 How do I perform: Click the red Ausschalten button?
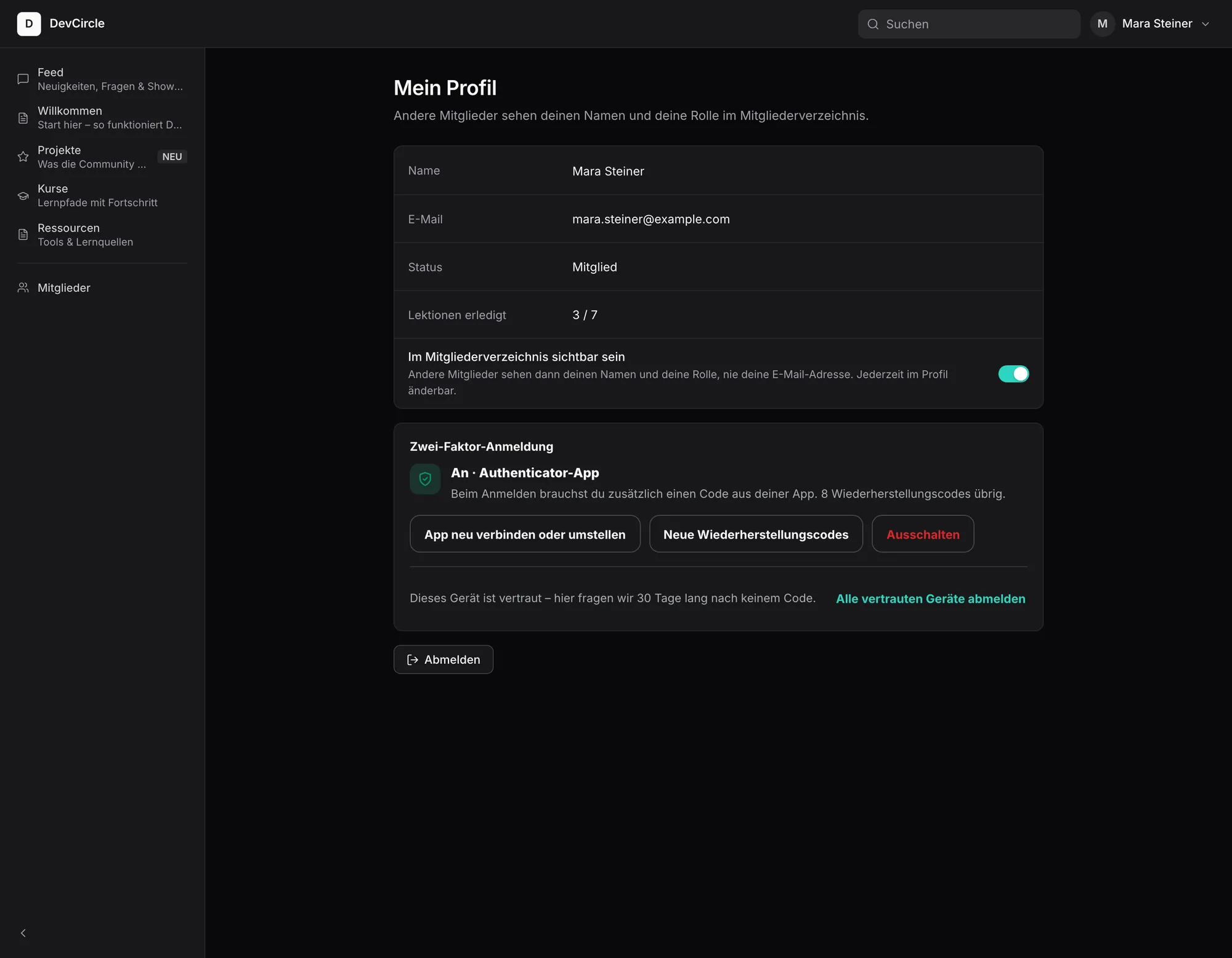[x=923, y=534]
